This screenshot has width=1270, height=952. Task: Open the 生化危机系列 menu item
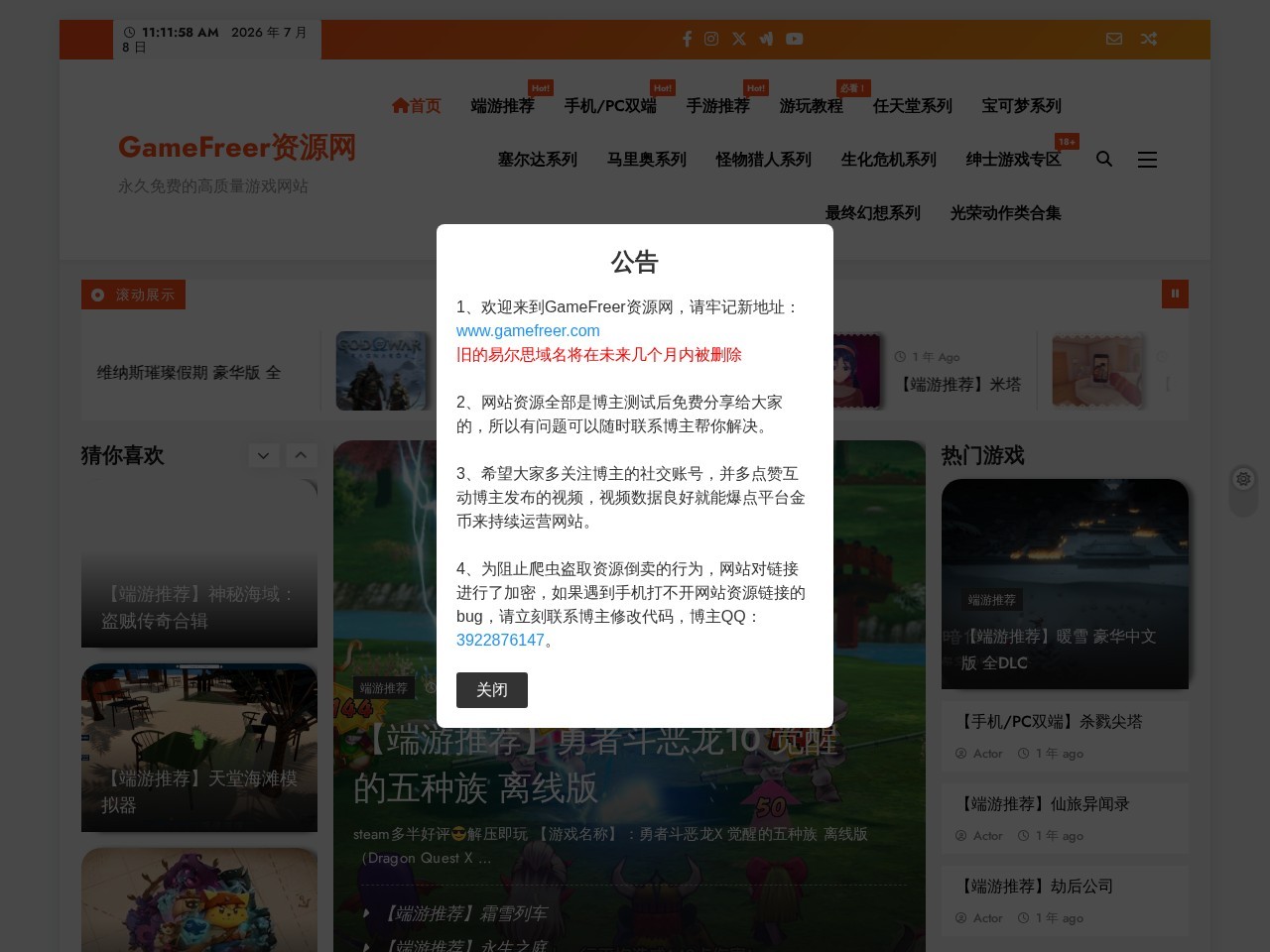tap(889, 159)
